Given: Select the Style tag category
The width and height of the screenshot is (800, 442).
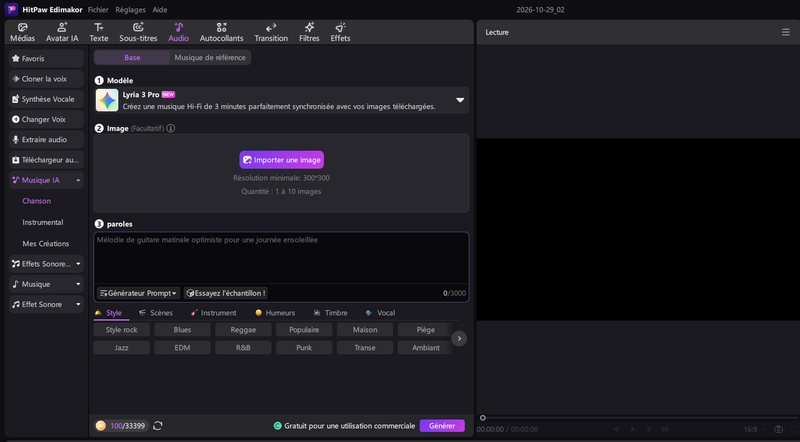Looking at the screenshot, I should [109, 313].
